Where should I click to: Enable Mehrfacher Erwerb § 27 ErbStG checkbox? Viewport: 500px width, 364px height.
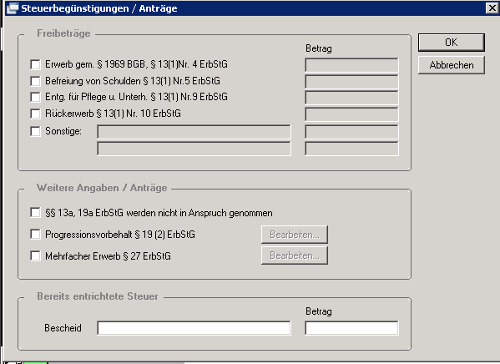click(x=35, y=256)
